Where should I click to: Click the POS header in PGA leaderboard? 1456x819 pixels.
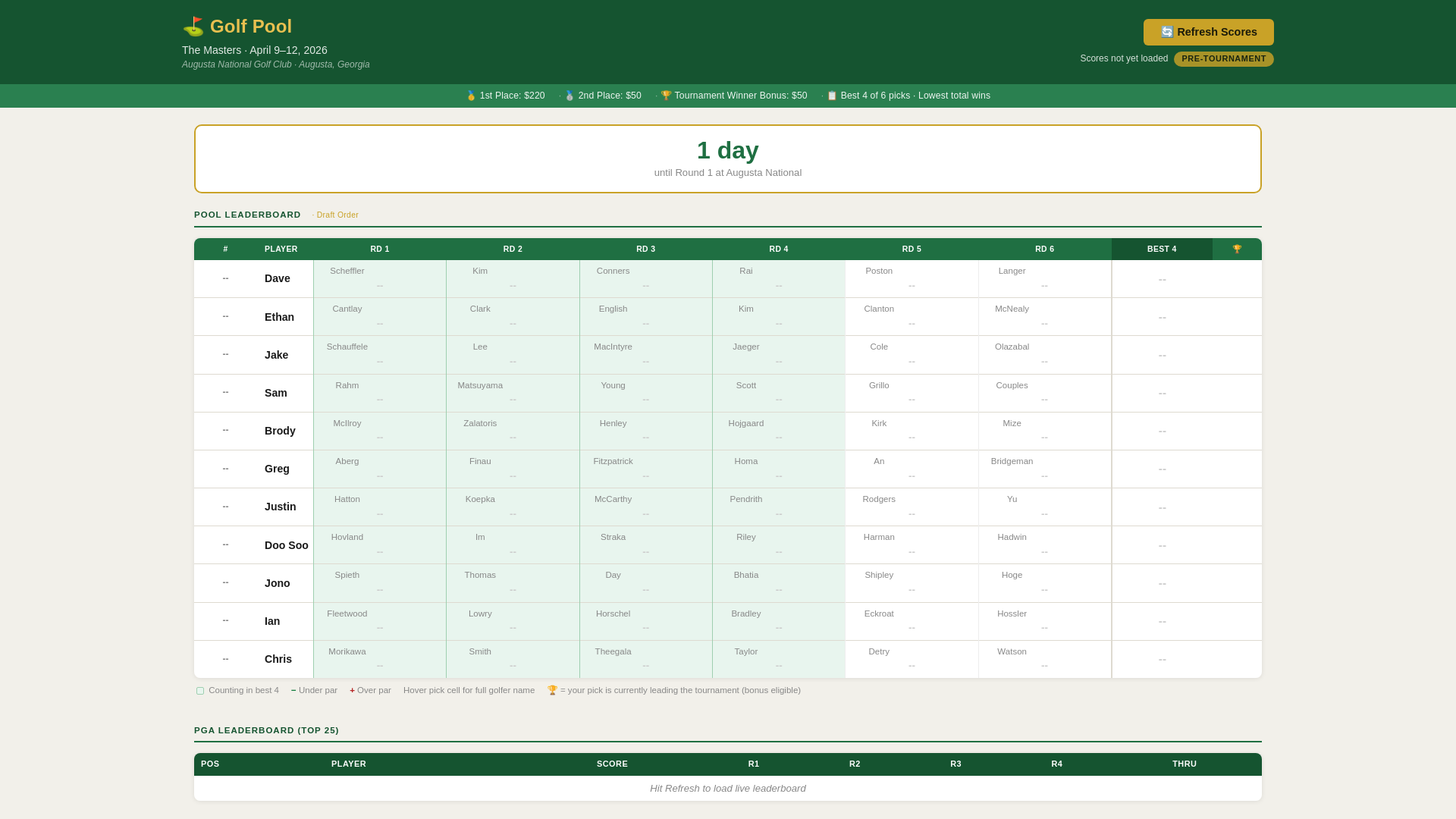point(210,764)
